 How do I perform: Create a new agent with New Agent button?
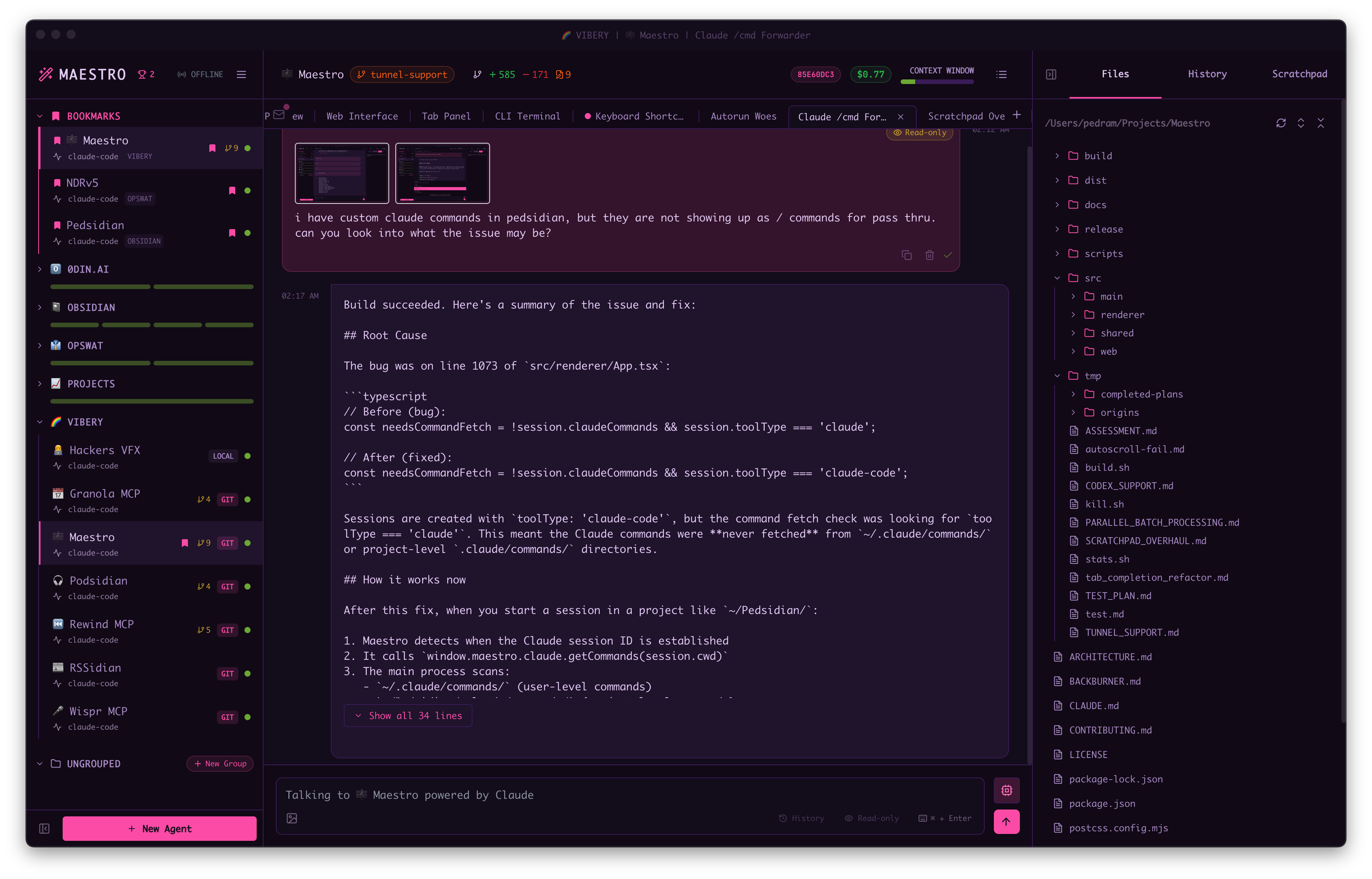[x=159, y=828]
